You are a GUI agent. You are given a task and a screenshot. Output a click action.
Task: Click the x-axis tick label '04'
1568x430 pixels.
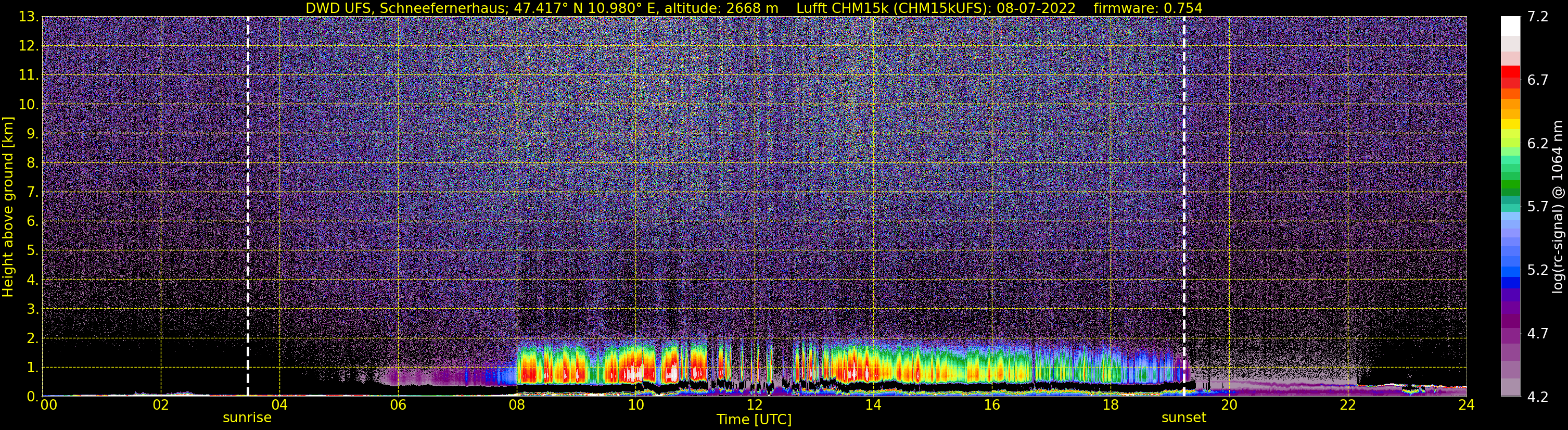tap(279, 405)
